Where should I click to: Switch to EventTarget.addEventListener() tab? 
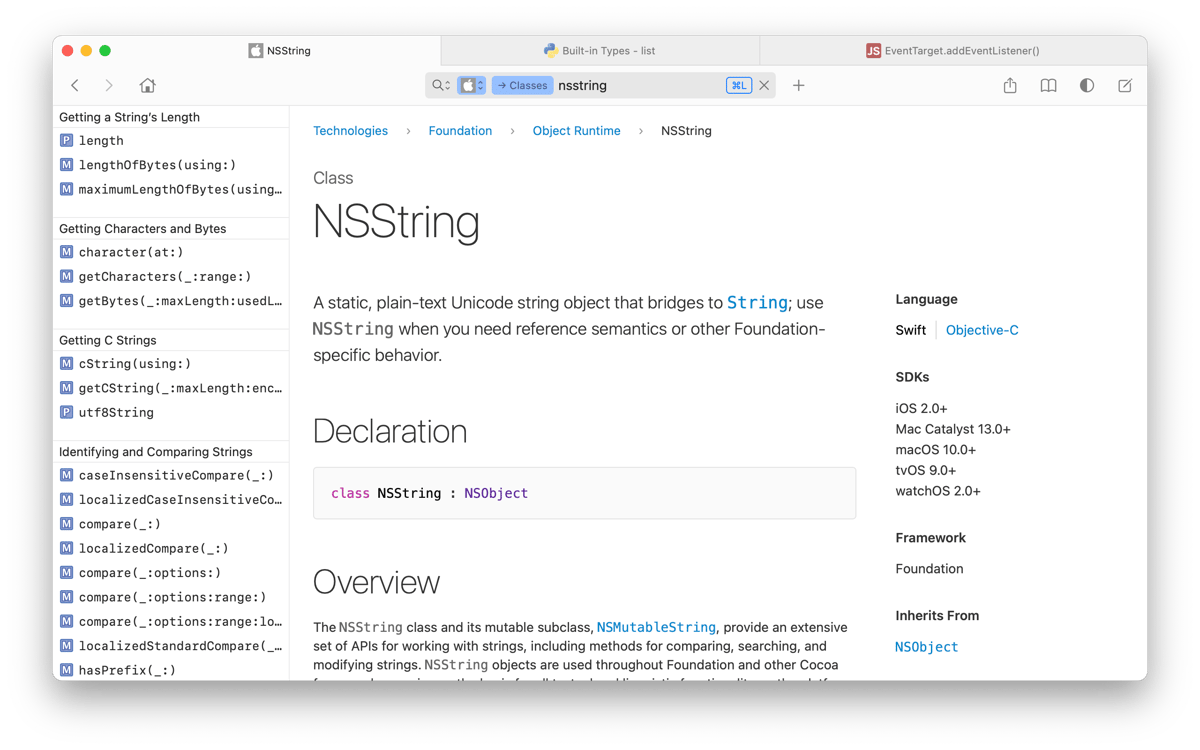953,50
